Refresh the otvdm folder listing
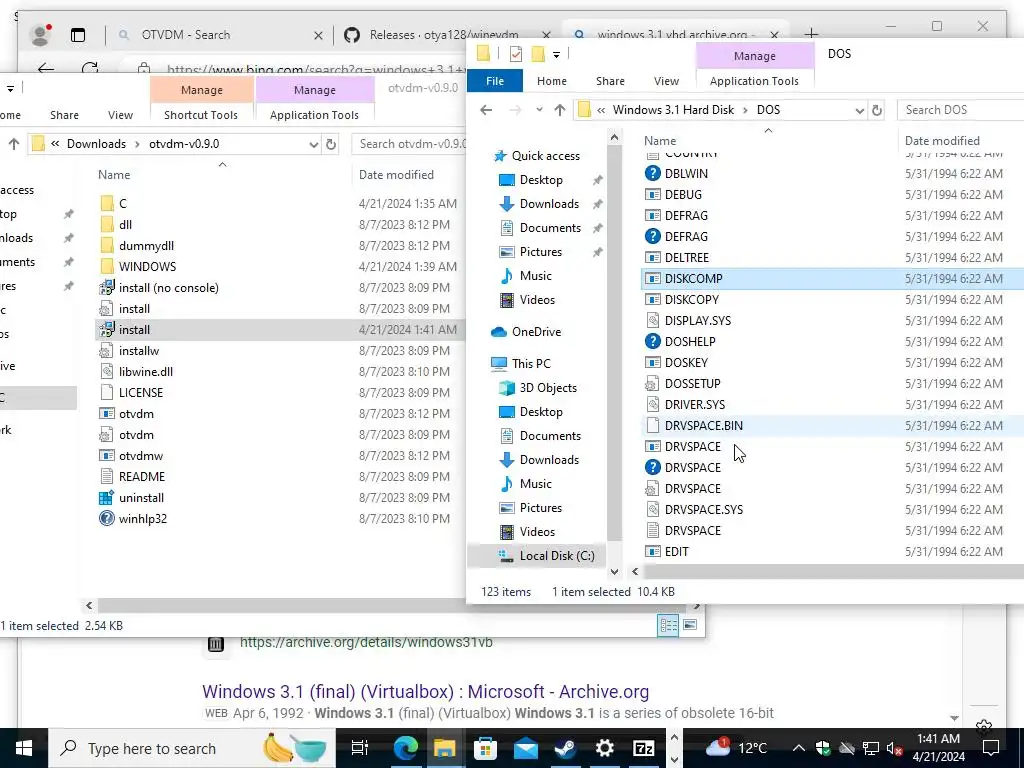1024x768 pixels. [x=331, y=144]
